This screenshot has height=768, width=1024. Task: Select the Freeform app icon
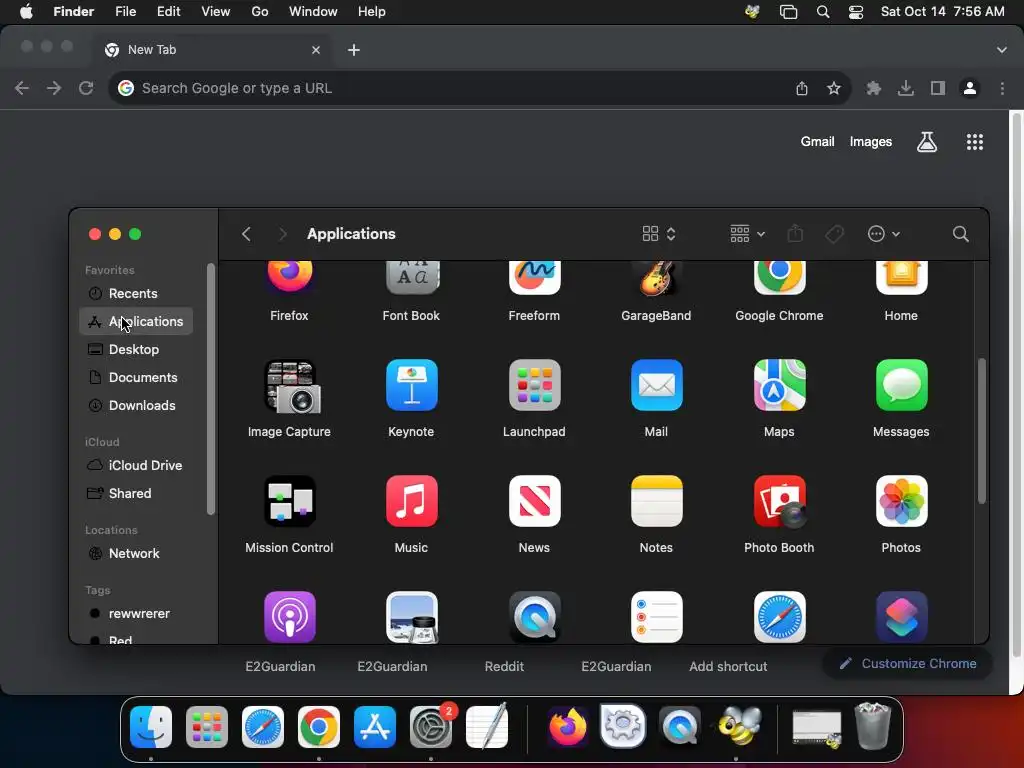tap(534, 278)
